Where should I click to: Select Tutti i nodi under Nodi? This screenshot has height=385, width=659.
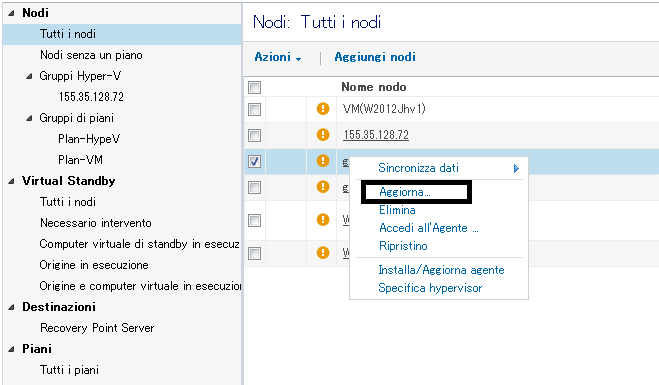(x=68, y=34)
